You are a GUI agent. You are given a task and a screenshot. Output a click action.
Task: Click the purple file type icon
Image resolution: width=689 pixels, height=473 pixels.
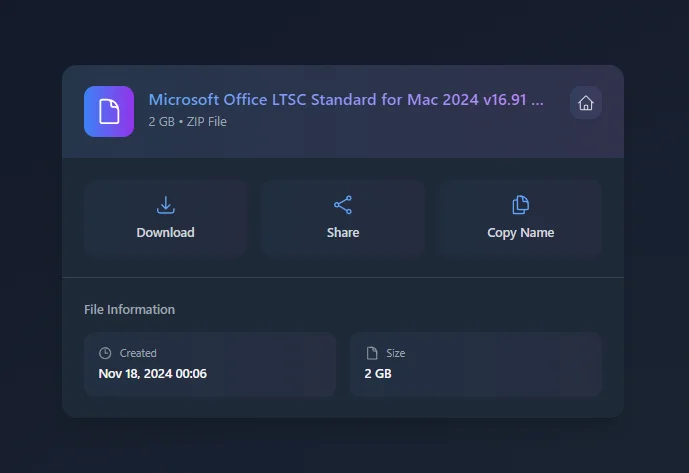click(109, 111)
